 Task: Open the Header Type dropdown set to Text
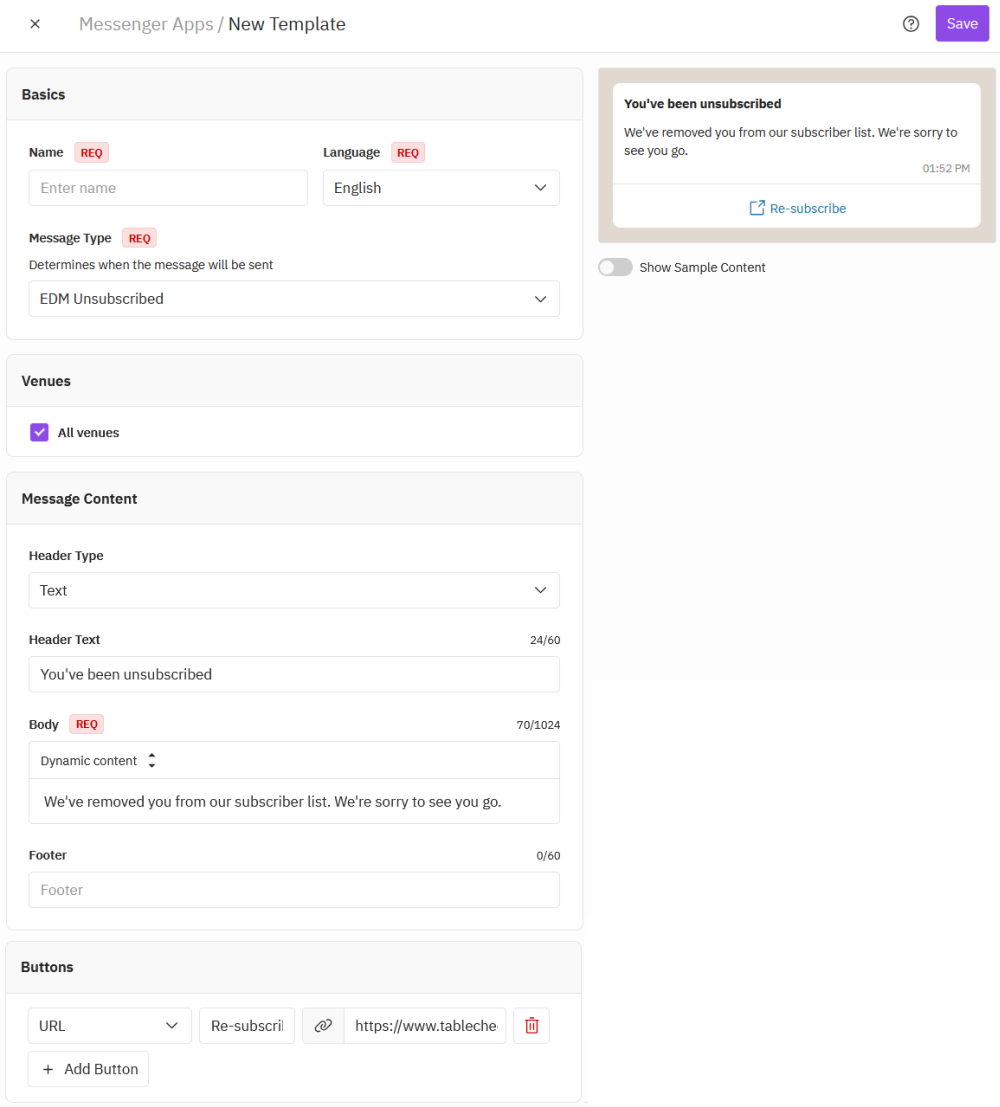(294, 590)
